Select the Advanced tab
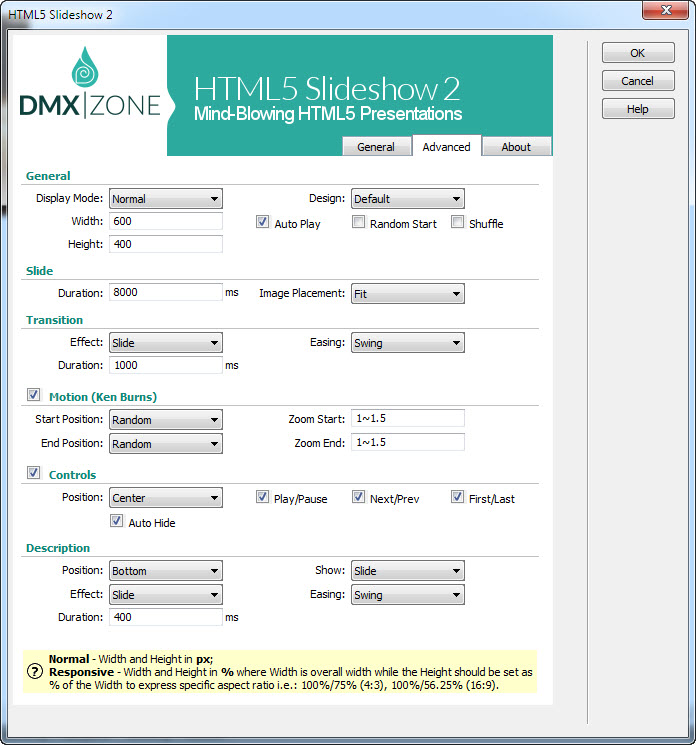Viewport: 696px width, 745px height. tap(447, 146)
